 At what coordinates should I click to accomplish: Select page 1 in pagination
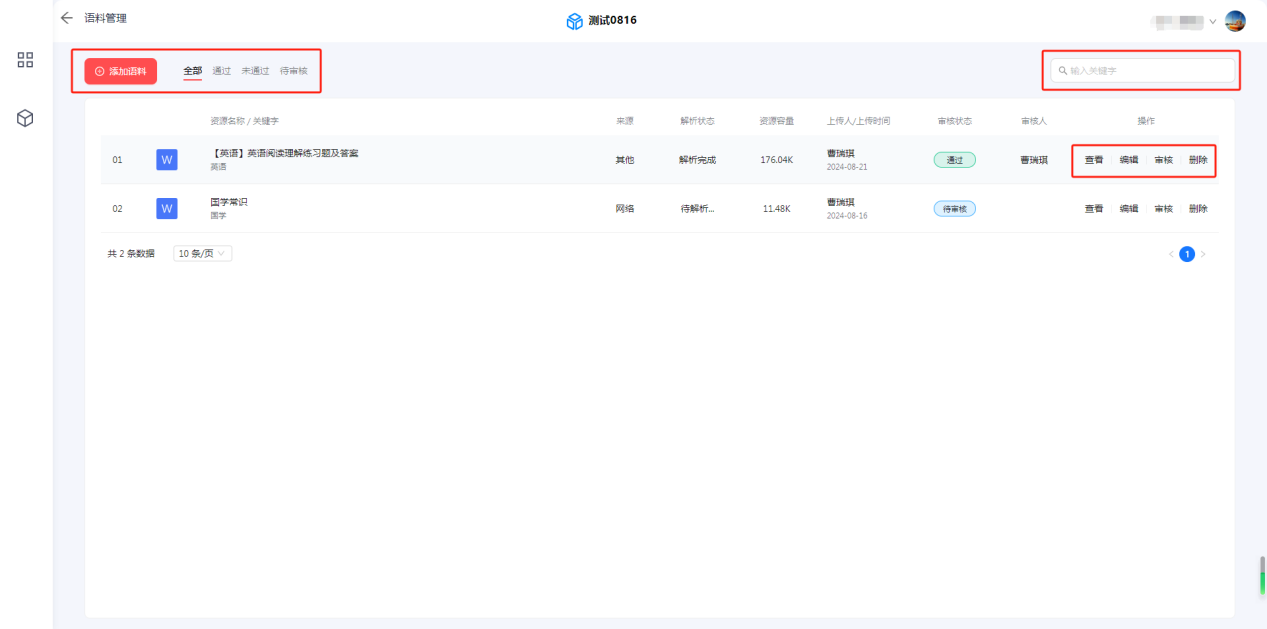[x=1187, y=254]
